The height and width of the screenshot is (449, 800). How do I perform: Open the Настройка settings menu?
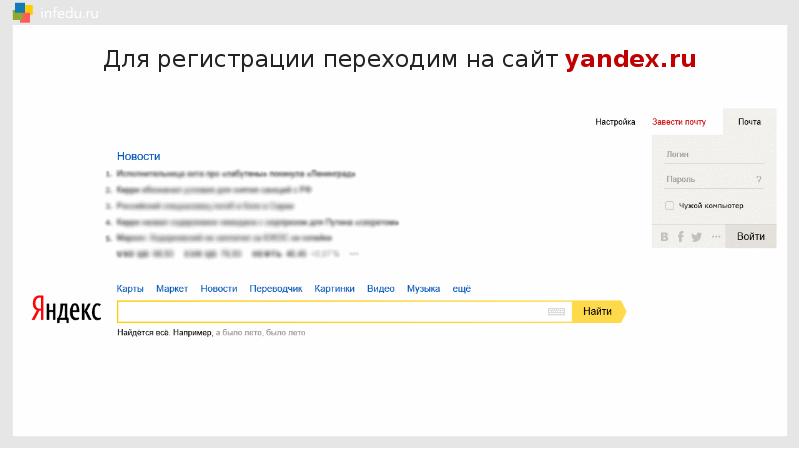[x=615, y=122]
